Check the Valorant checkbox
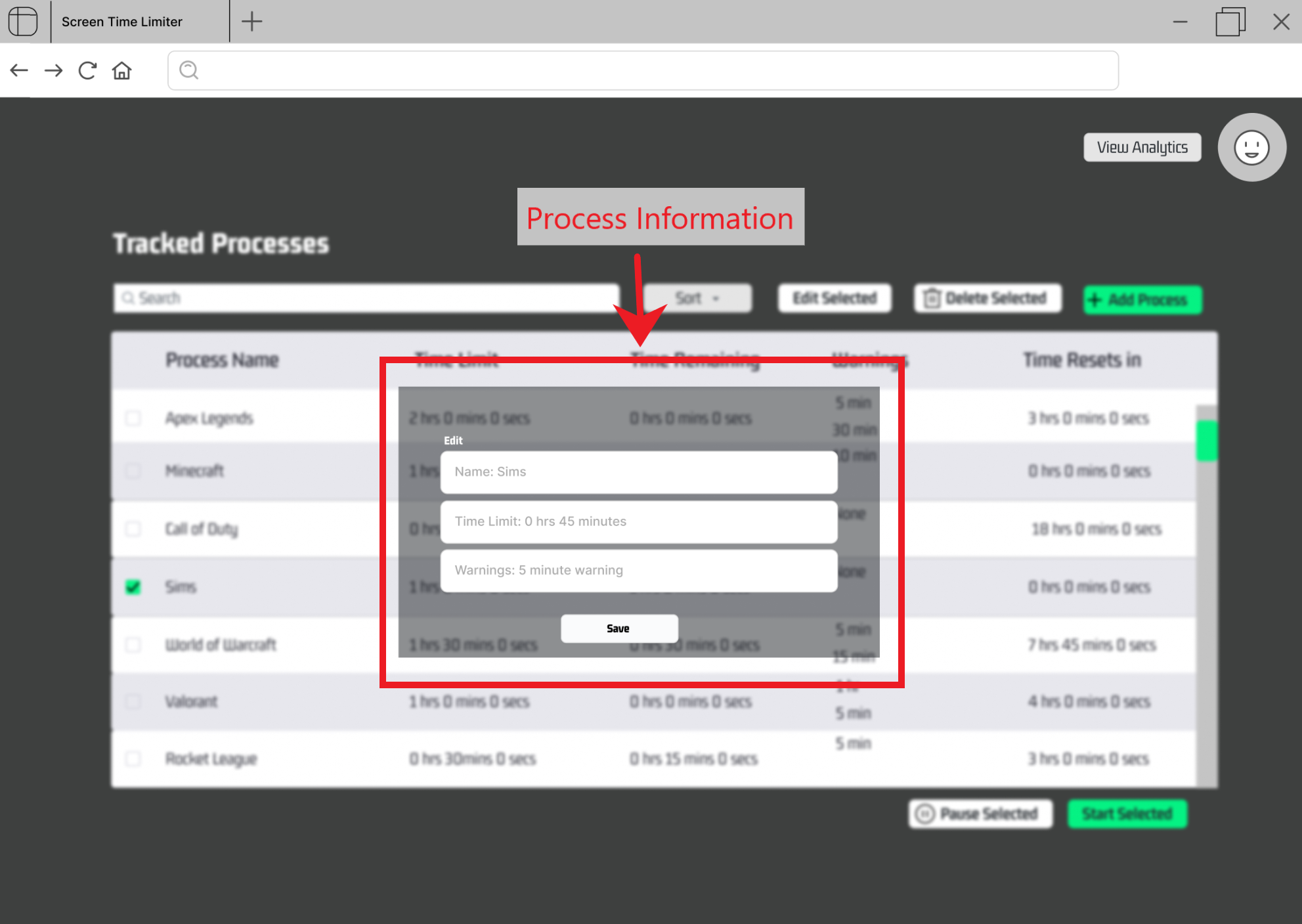The image size is (1302, 924). [133, 701]
